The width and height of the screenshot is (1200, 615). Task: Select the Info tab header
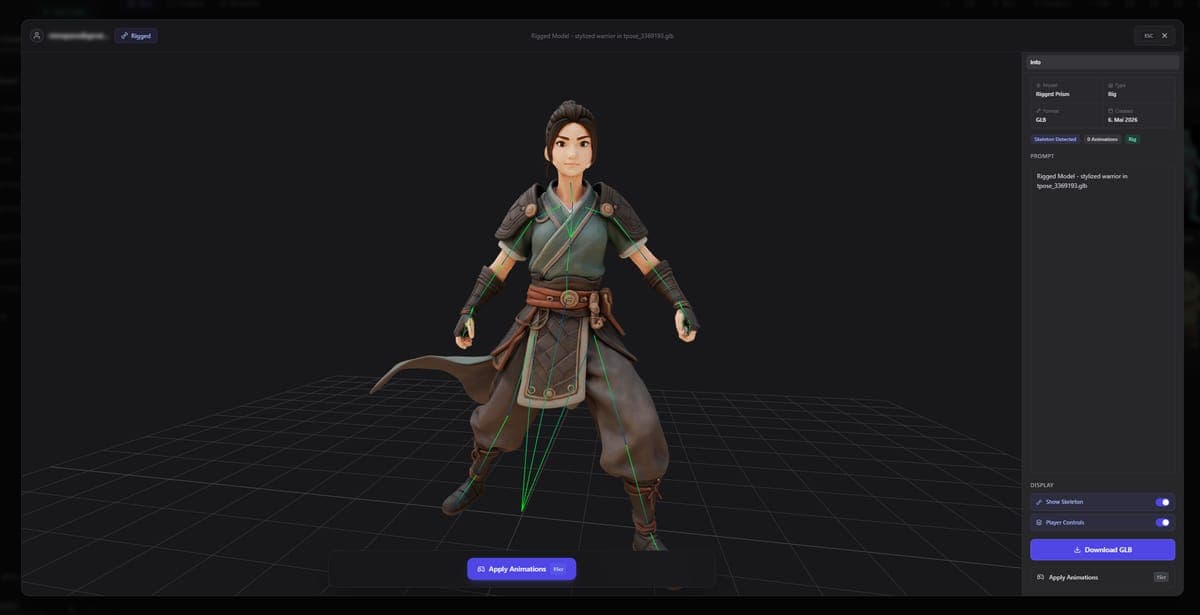coord(1102,62)
